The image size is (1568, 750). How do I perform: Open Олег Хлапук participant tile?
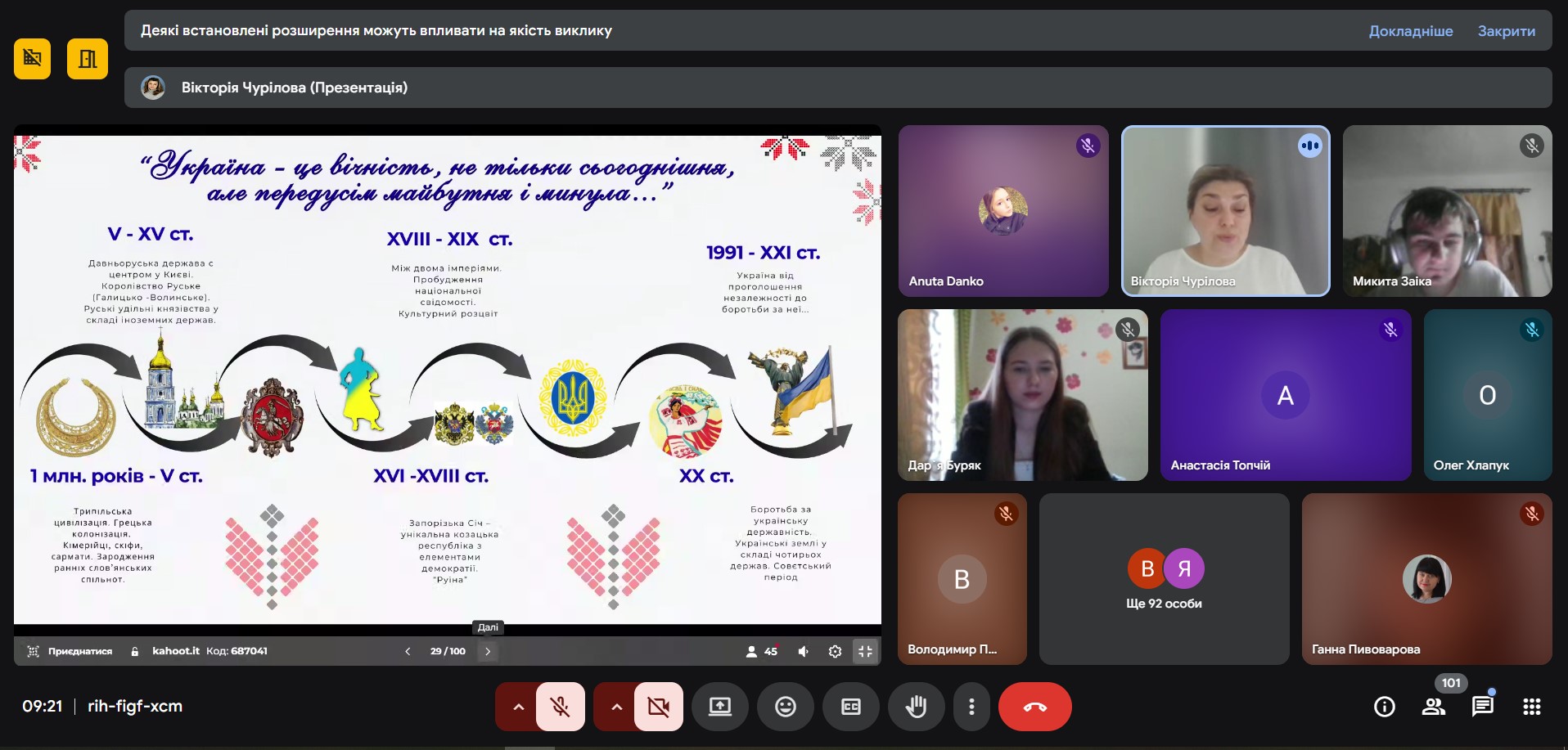[1488, 395]
